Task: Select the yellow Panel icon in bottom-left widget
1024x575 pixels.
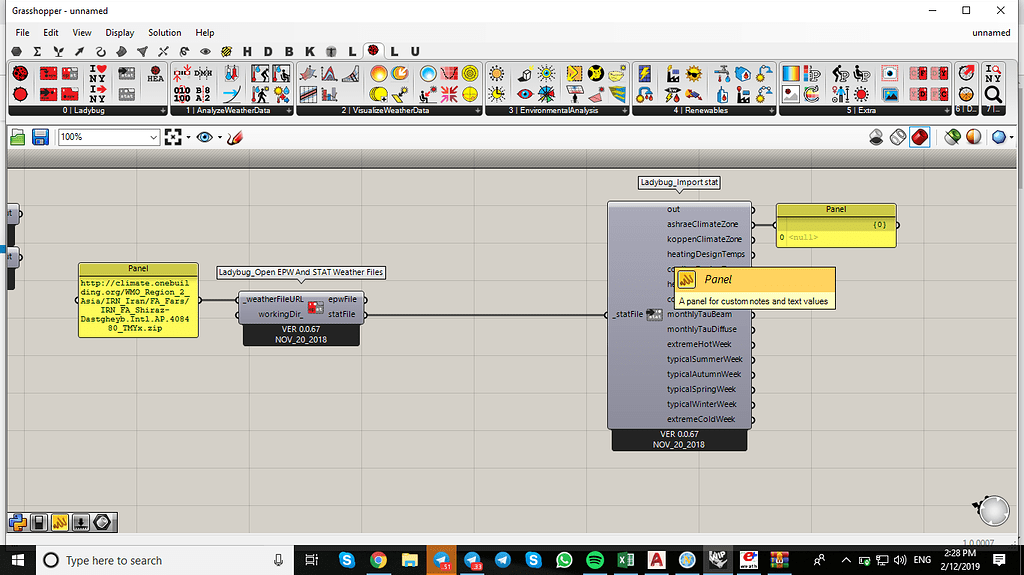Action: click(59, 522)
